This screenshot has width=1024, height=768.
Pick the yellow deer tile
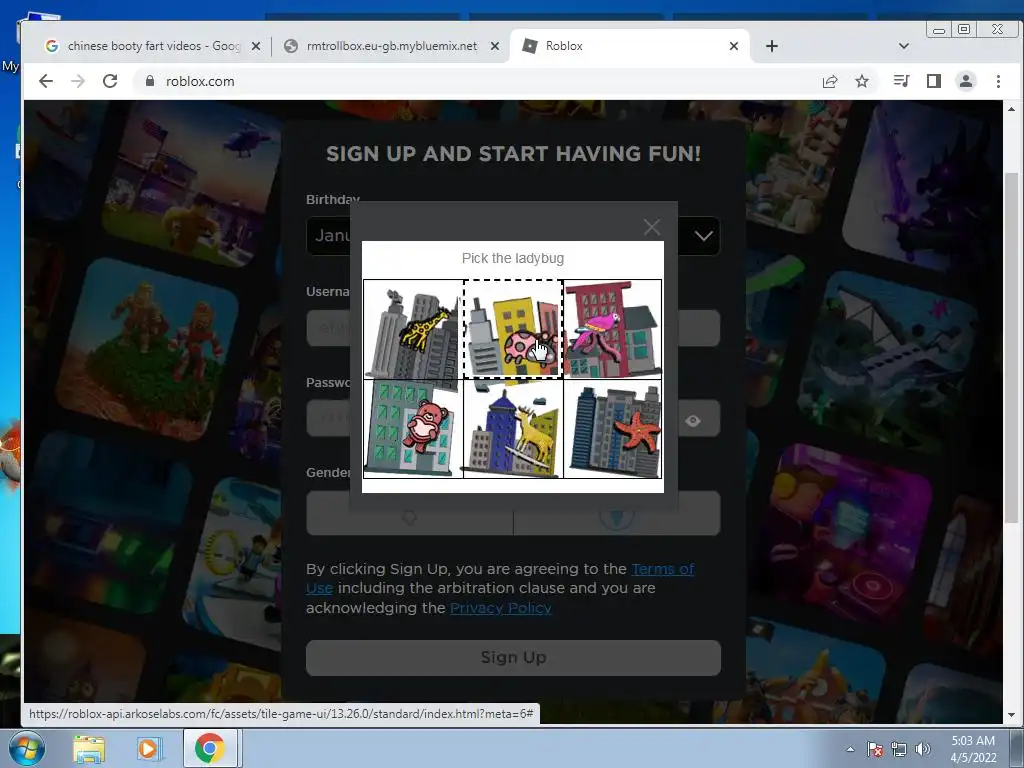513,429
